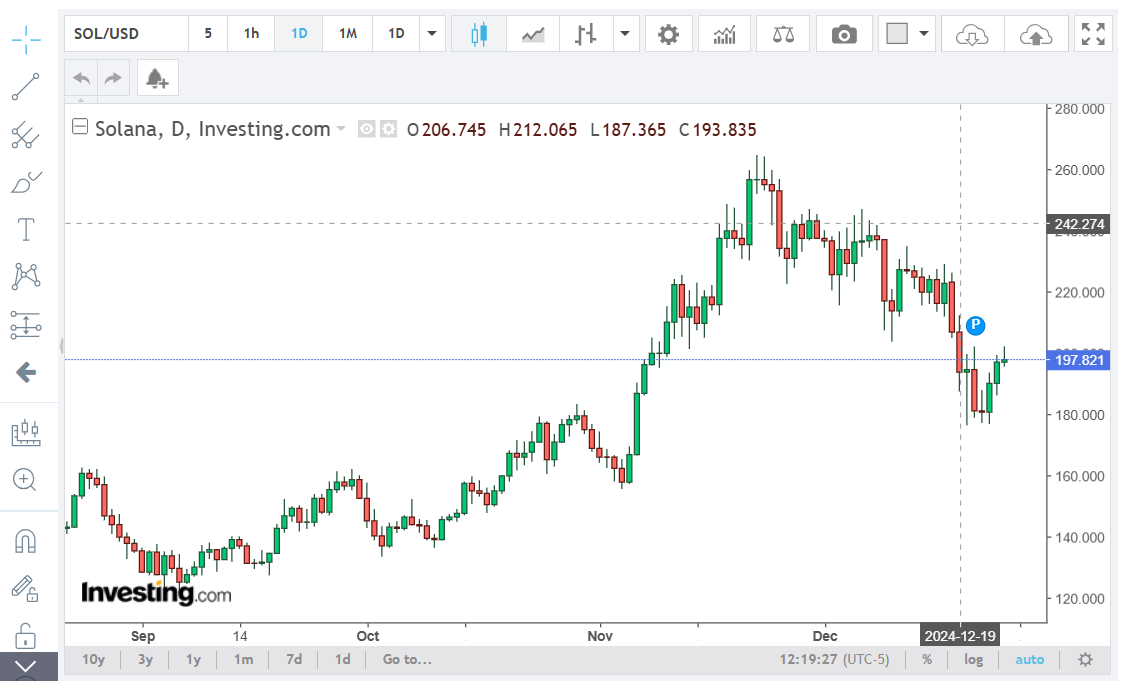Select the trend line drawing tool
The image size is (1142, 689).
[x=25, y=87]
